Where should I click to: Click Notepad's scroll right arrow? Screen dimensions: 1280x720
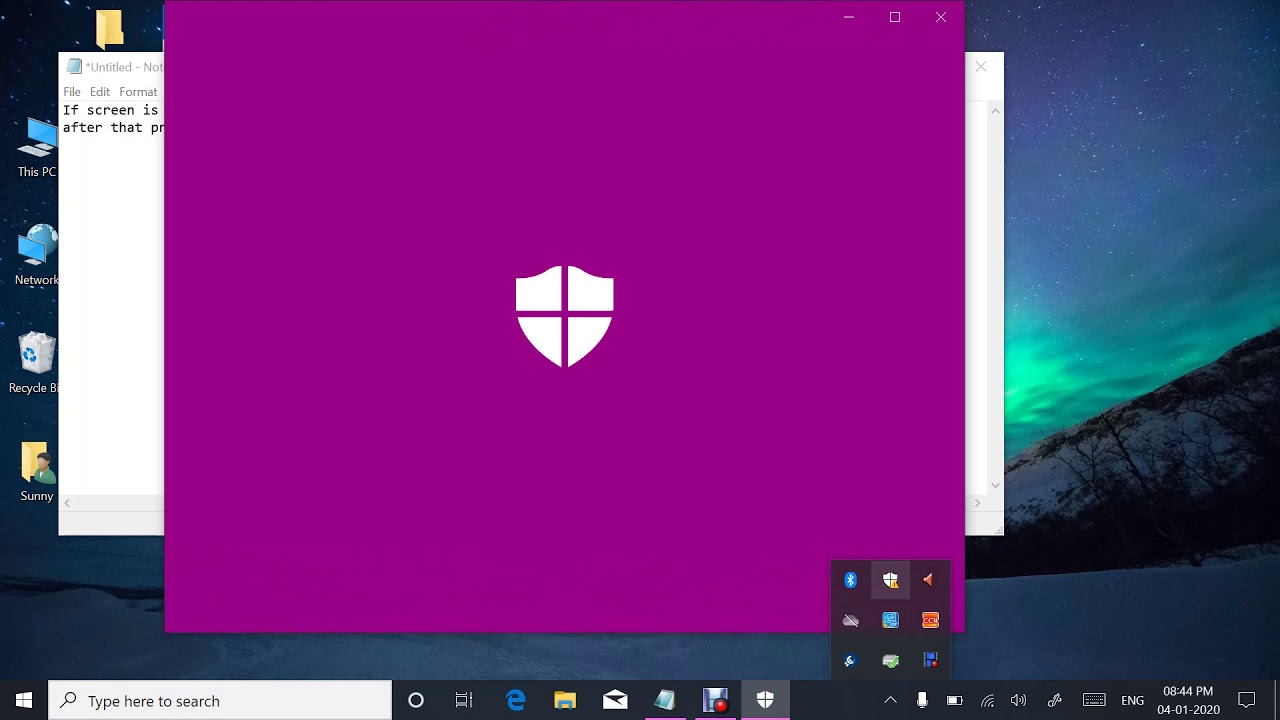(x=978, y=503)
